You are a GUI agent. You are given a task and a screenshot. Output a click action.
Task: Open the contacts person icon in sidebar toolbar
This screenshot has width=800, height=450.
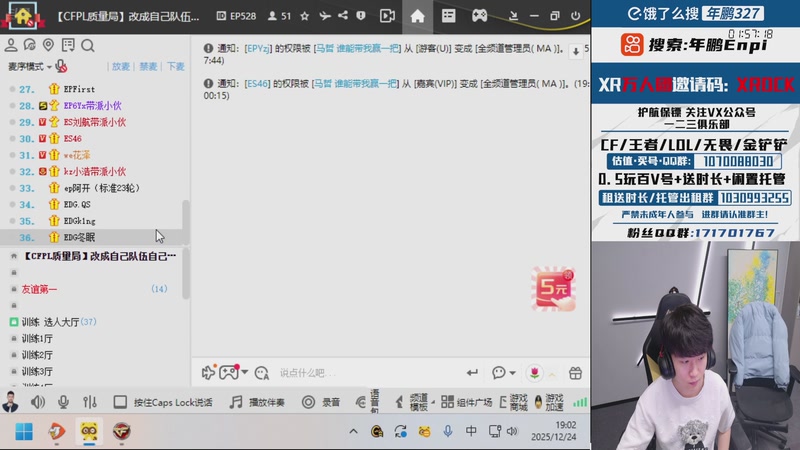11,45
